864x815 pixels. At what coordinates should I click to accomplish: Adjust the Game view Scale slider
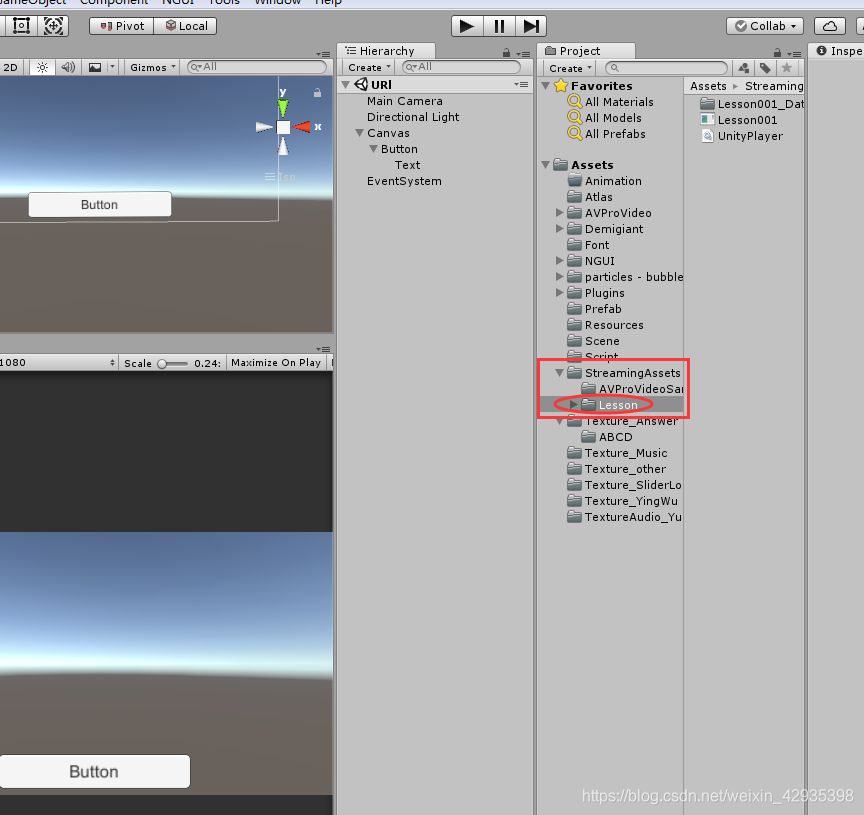point(172,364)
